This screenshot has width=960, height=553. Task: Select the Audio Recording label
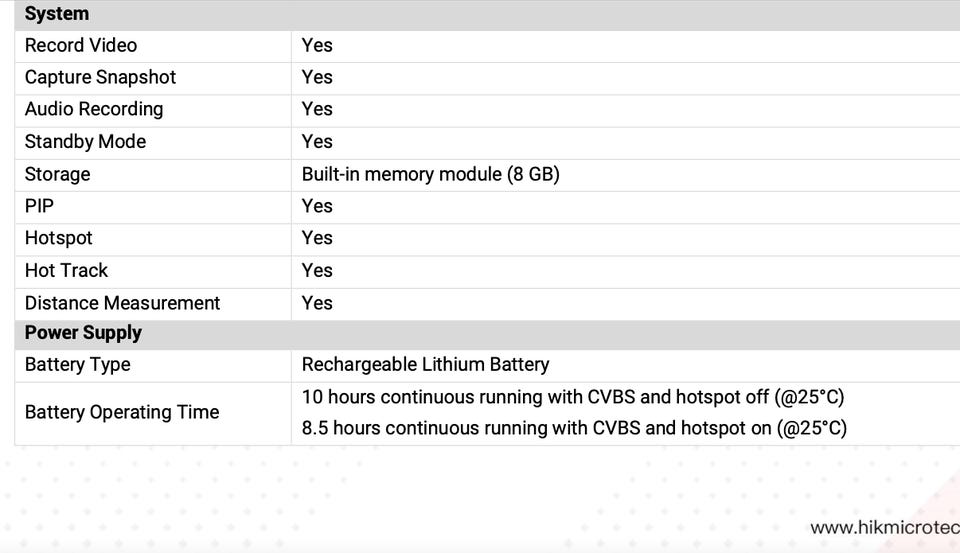point(94,109)
